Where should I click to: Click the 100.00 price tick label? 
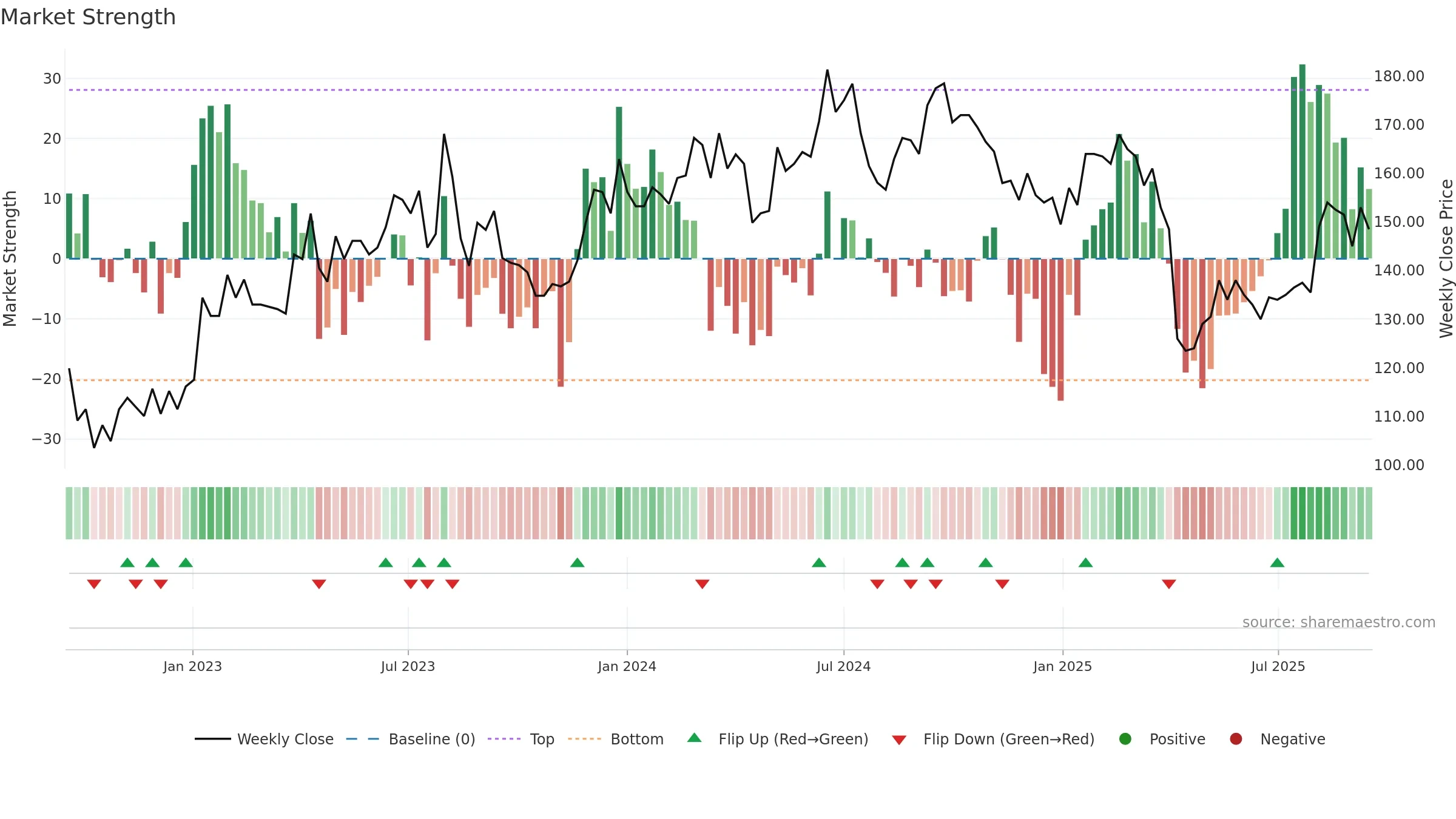click(1399, 465)
